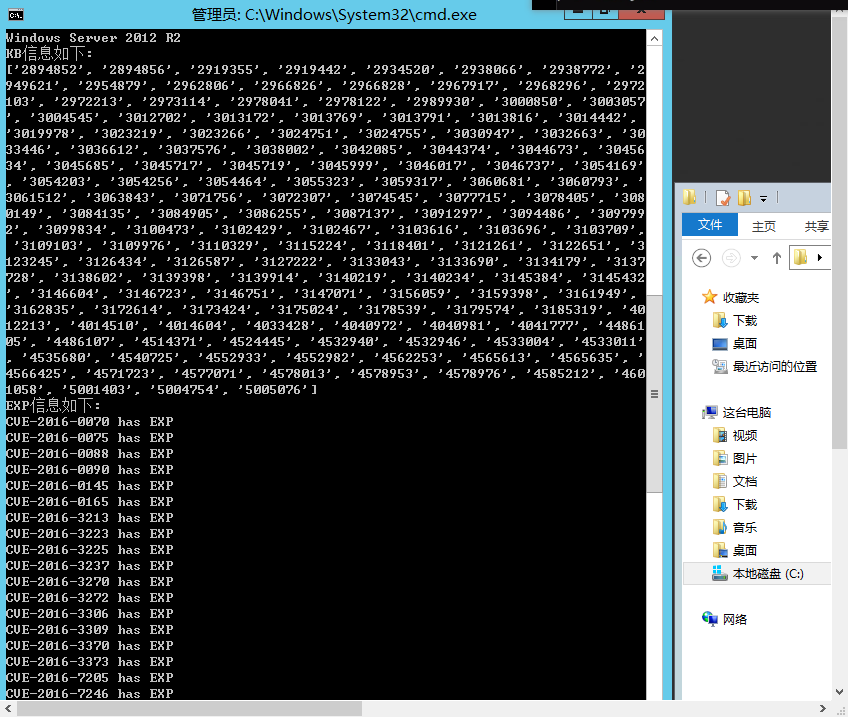Viewport: 848px width, 717px height.
Task: Click the 'EXP信息如下:' heading line
Action: (53, 406)
